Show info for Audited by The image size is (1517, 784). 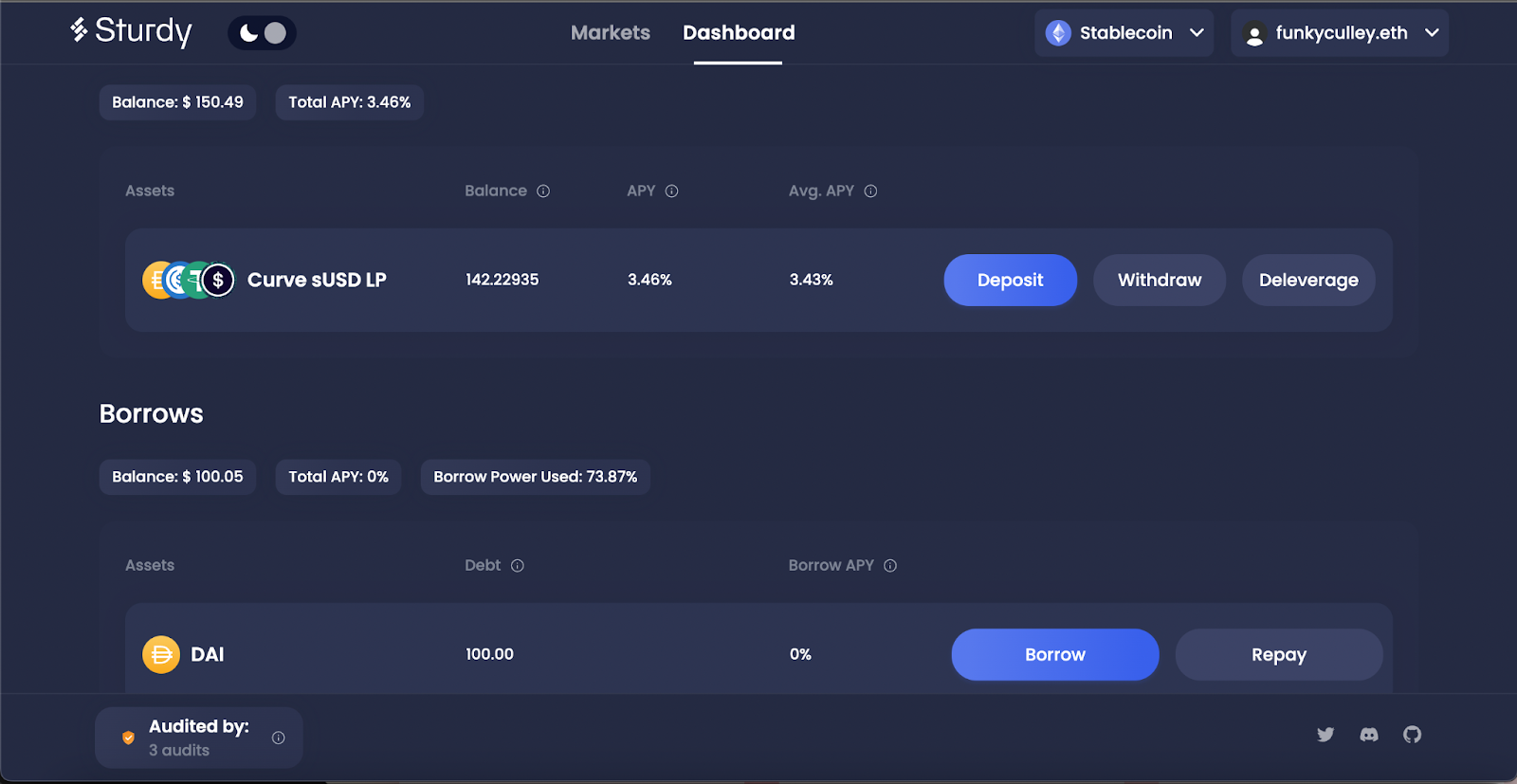pyautogui.click(x=279, y=738)
